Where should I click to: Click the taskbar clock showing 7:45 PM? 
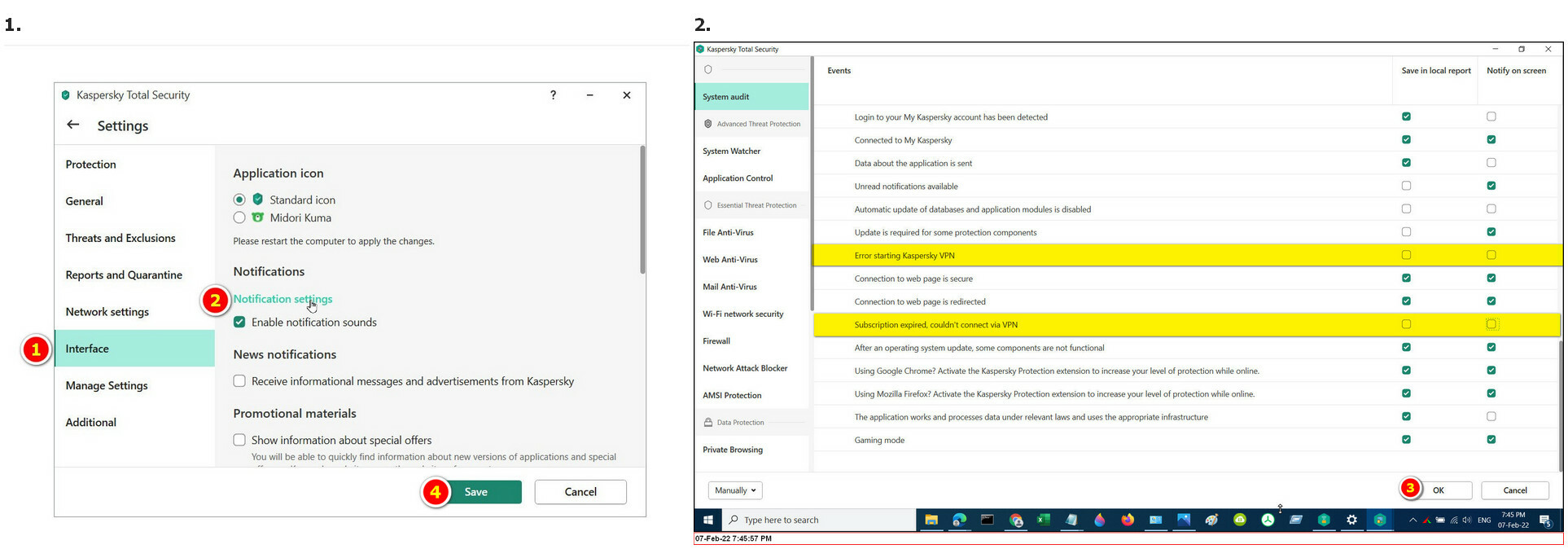(1513, 520)
